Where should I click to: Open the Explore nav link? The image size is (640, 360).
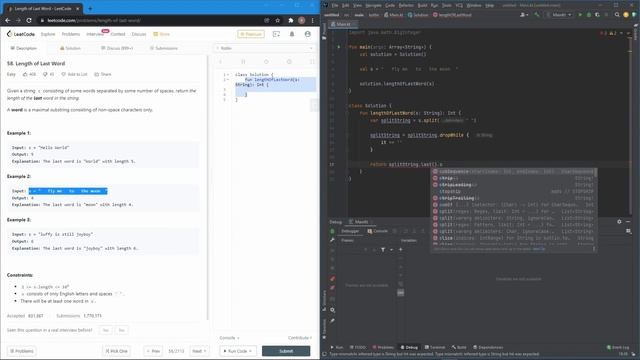tap(48, 34)
